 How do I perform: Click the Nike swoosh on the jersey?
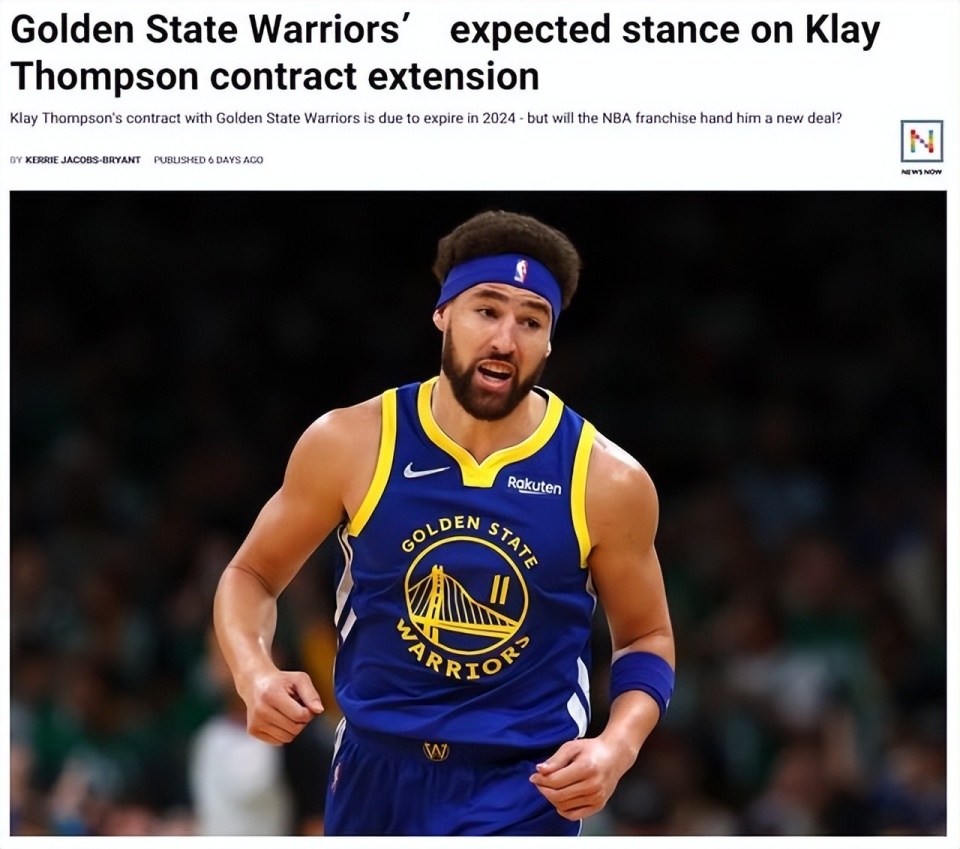coord(426,470)
